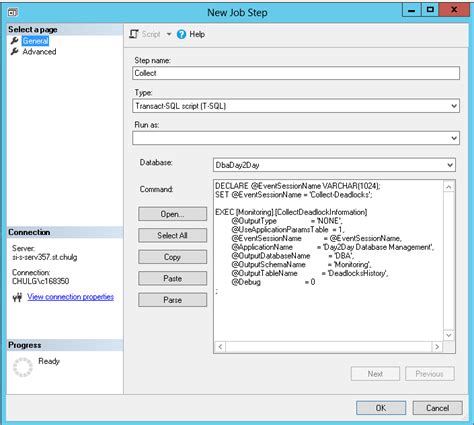474x425 pixels.
Task: Click the Cancel button
Action: [x=437, y=408]
